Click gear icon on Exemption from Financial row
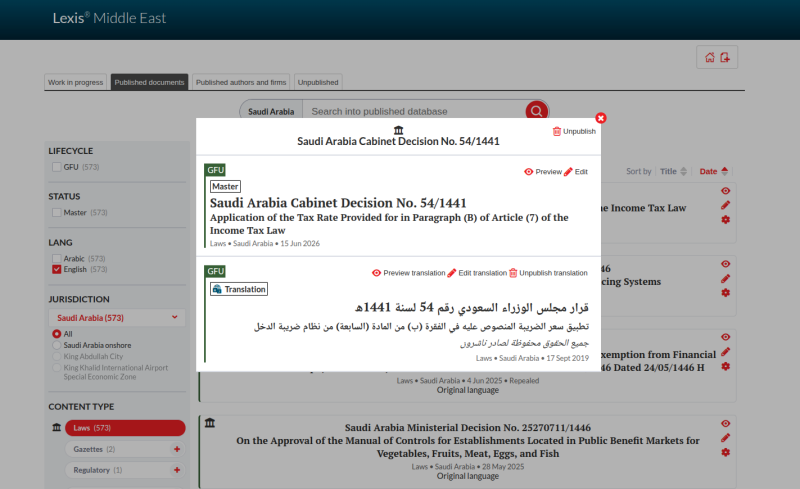The image size is (800, 489). [x=726, y=366]
